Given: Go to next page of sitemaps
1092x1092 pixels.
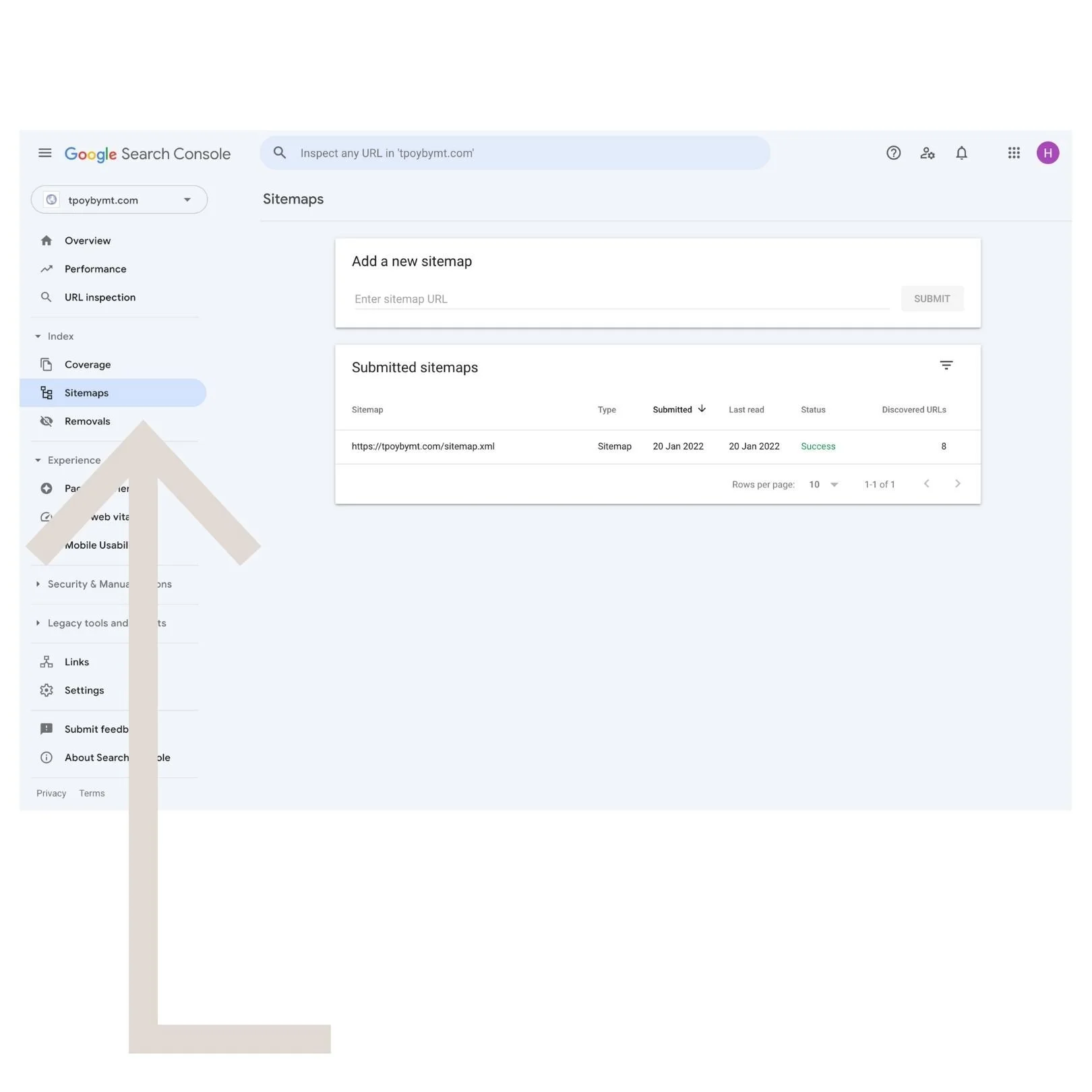Looking at the screenshot, I should [x=958, y=484].
